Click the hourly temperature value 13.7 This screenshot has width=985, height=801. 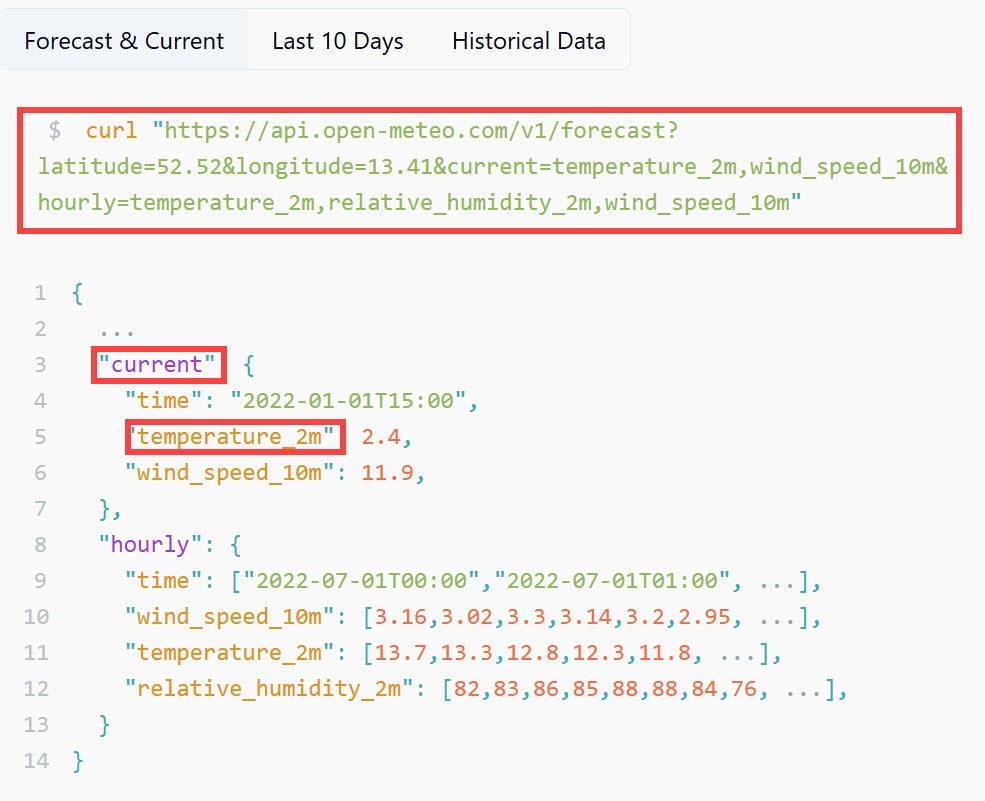(400, 652)
